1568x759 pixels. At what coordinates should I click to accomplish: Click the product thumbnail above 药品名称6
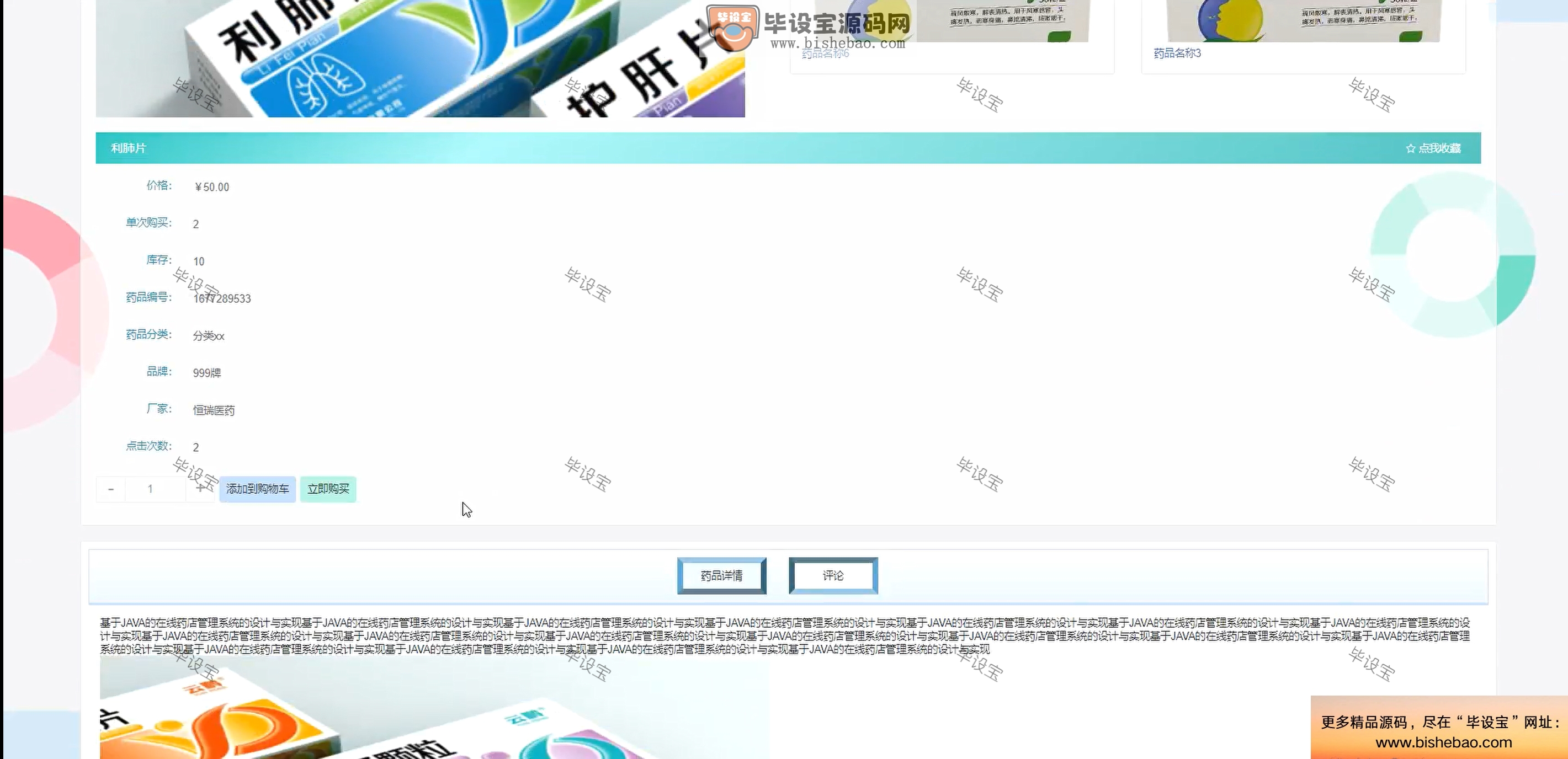[952, 20]
